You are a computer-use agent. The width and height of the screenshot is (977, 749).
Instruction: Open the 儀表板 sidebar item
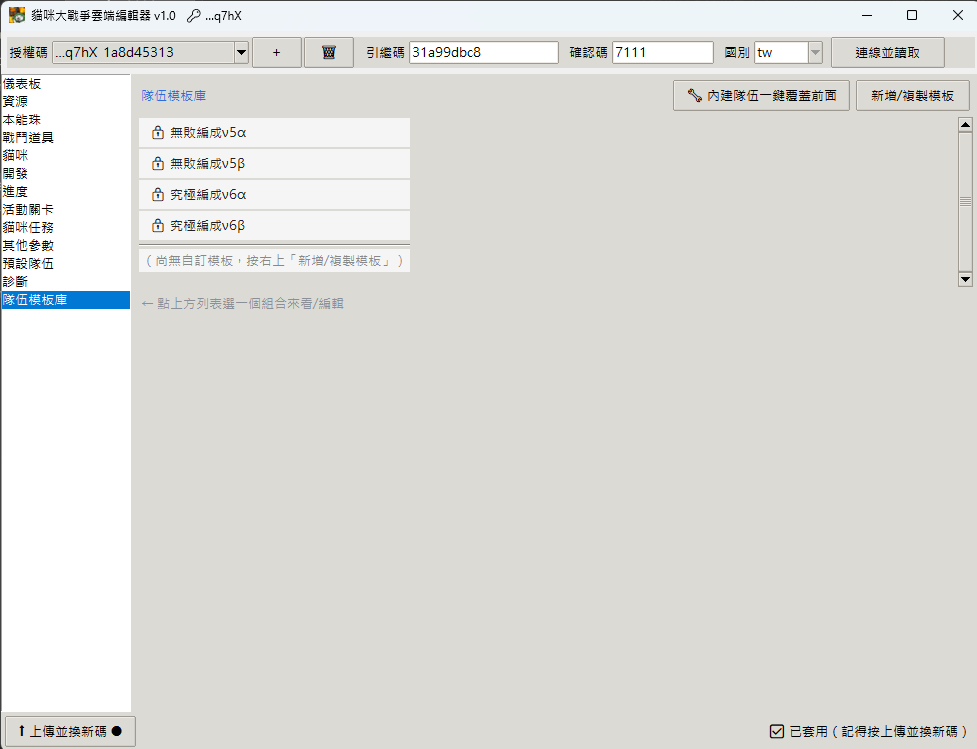point(65,83)
